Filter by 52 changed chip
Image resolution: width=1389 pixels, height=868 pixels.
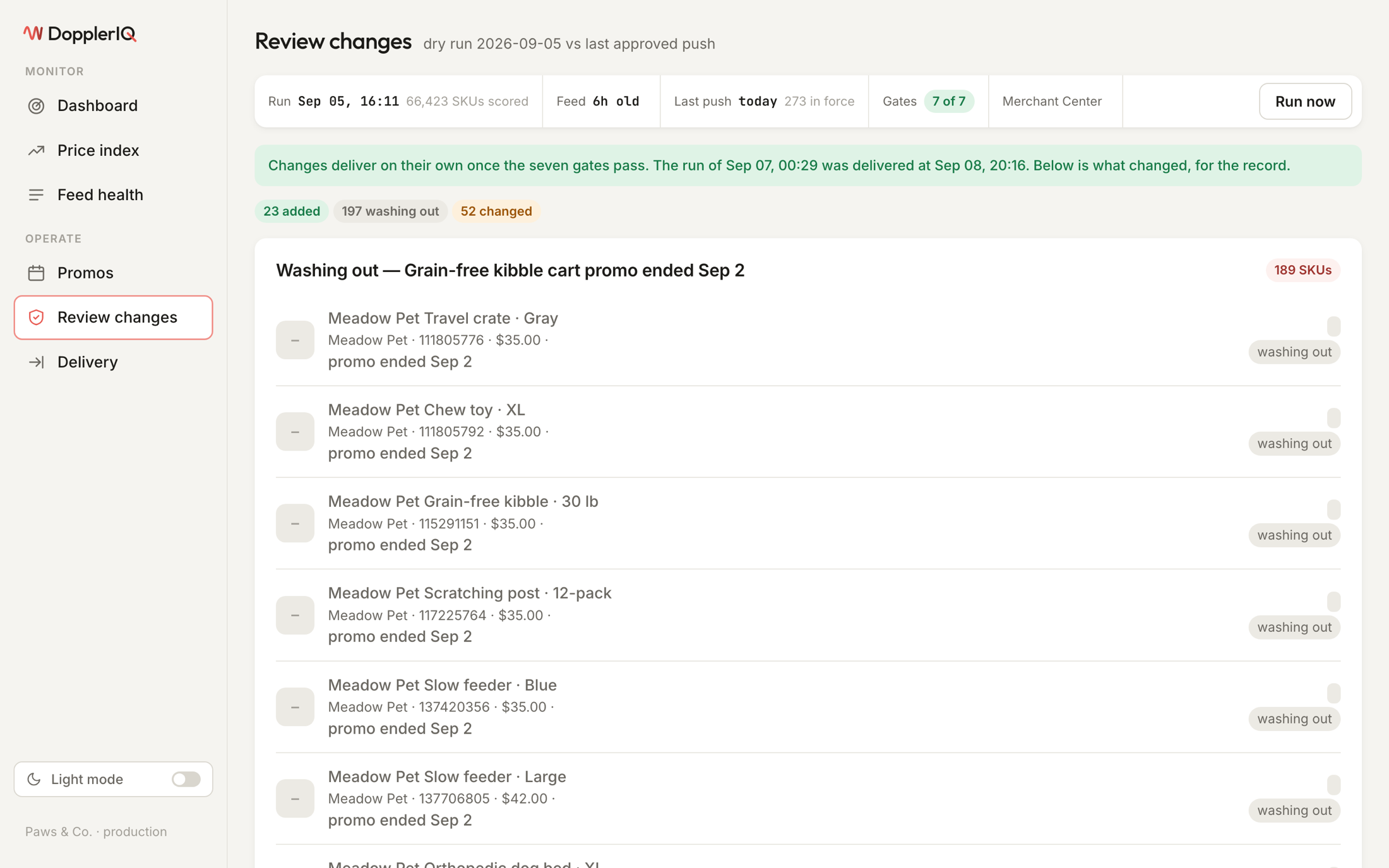[496, 211]
